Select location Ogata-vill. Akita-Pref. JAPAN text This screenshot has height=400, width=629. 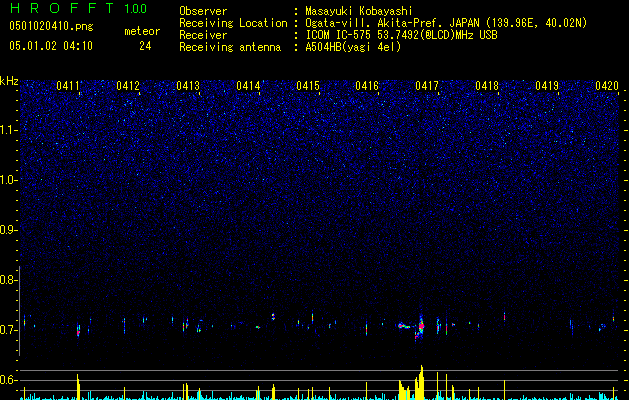click(x=392, y=23)
